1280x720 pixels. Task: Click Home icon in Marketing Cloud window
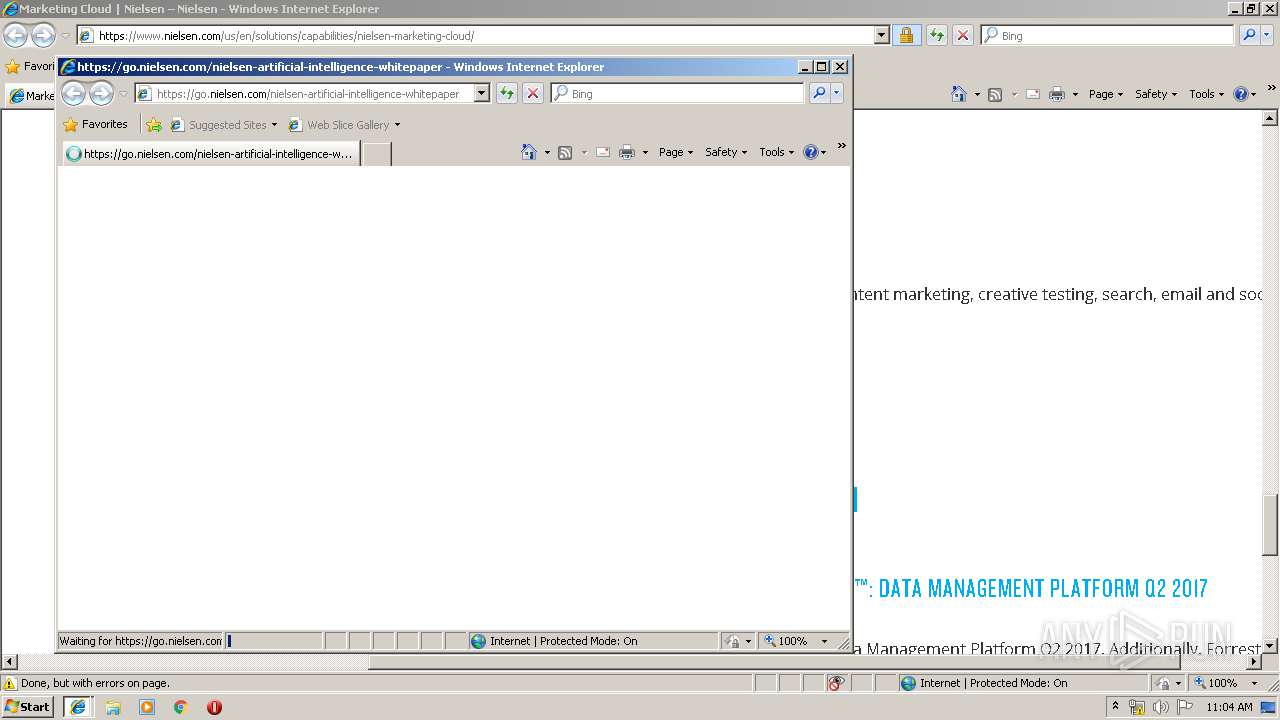959,94
